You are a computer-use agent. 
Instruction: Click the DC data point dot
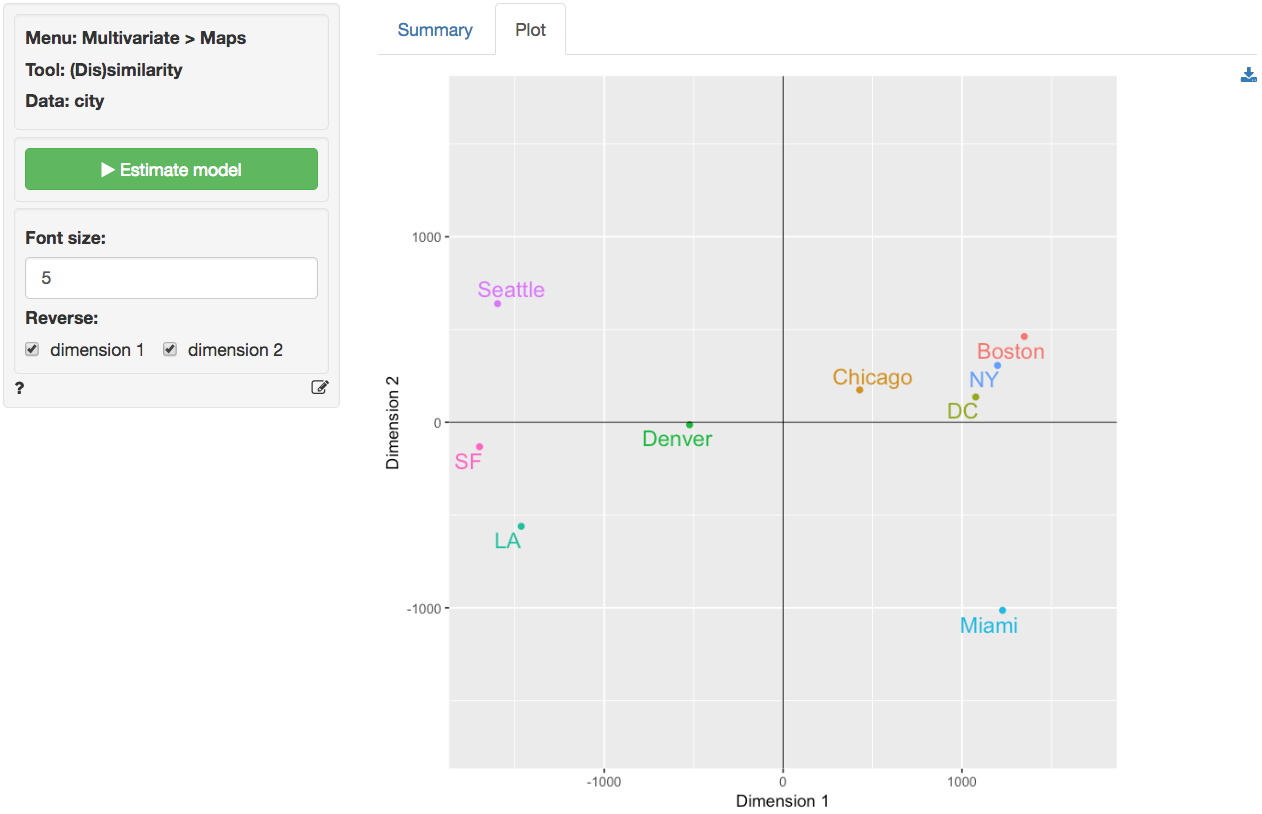[x=976, y=397]
